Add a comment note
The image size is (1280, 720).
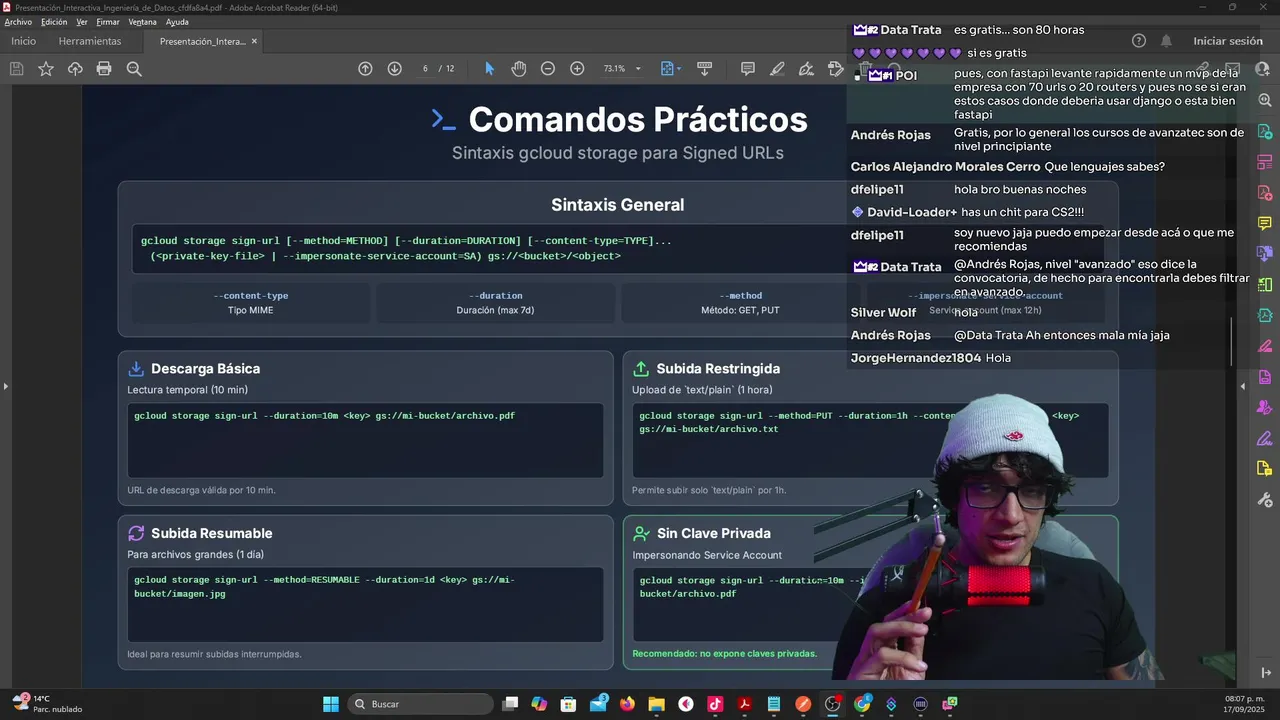click(747, 69)
